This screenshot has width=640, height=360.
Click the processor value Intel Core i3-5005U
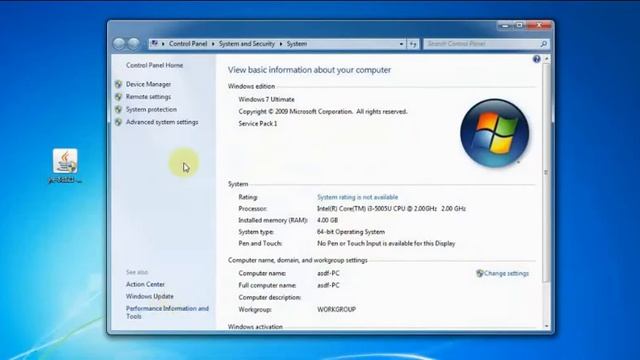coord(391,209)
